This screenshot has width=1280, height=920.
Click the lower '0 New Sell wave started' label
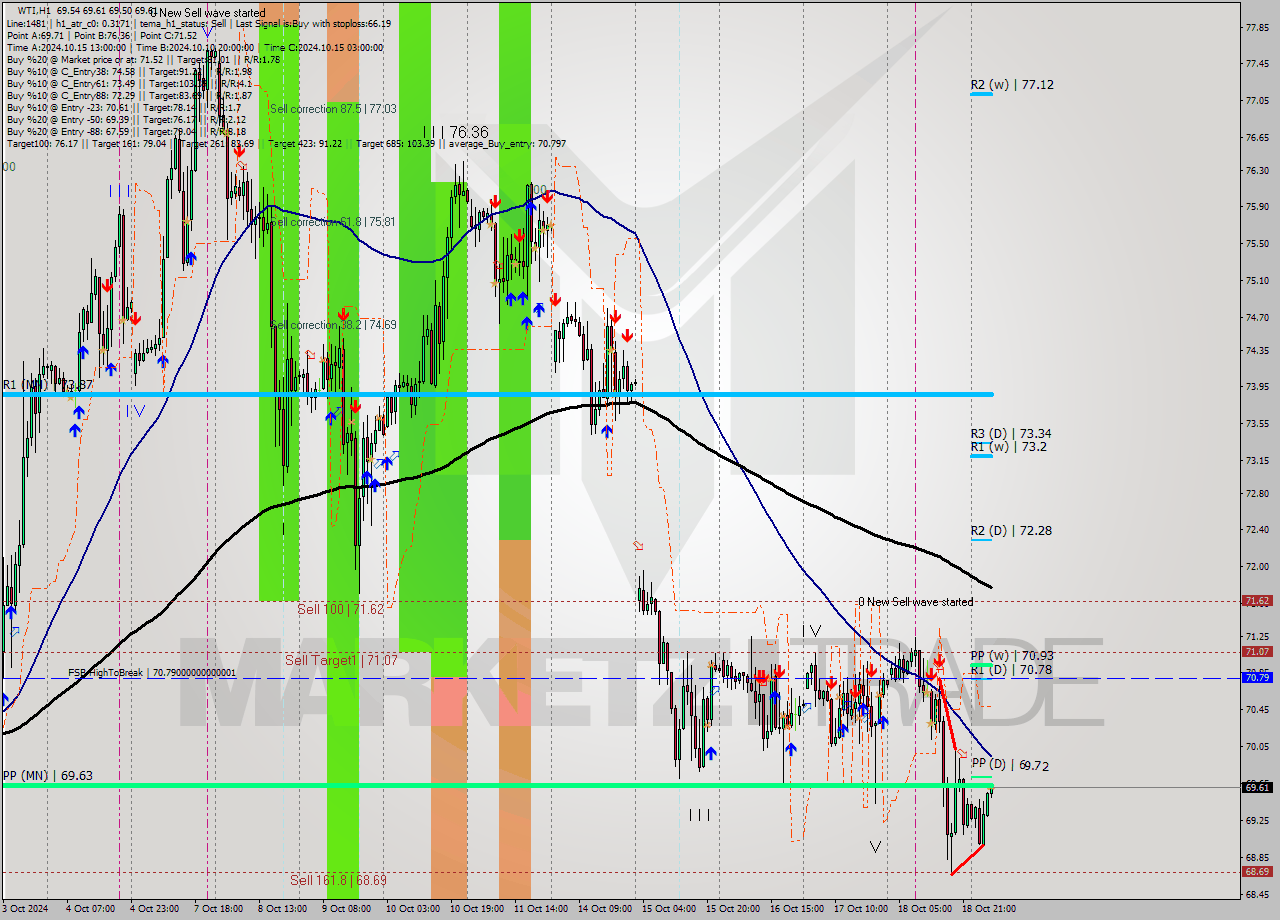point(915,602)
